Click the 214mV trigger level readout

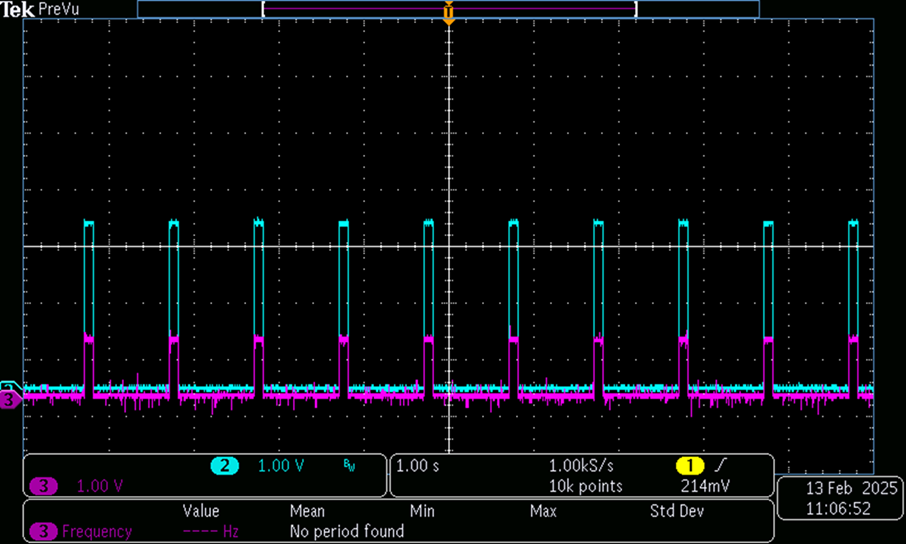click(701, 486)
